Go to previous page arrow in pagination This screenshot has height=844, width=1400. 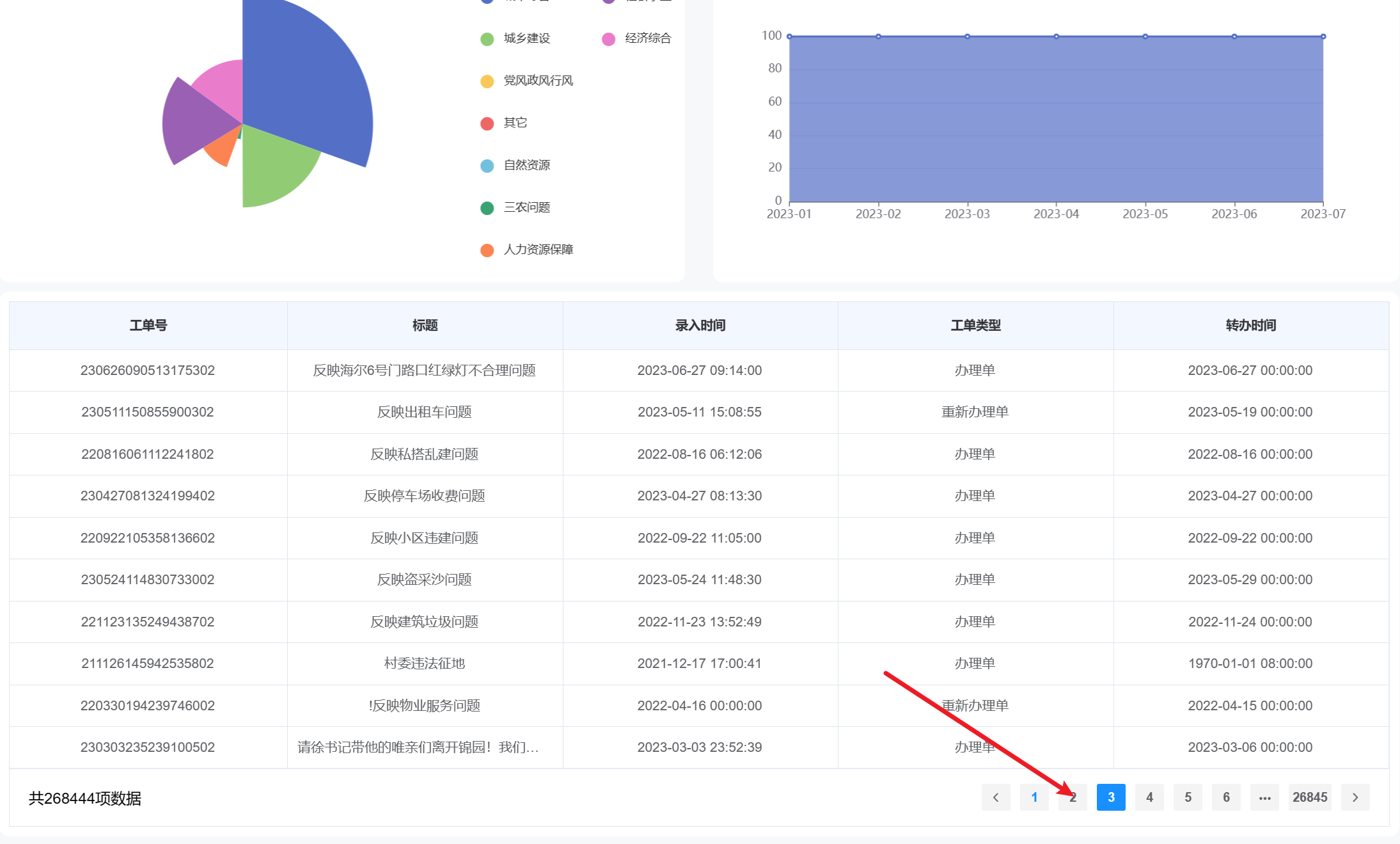(996, 797)
